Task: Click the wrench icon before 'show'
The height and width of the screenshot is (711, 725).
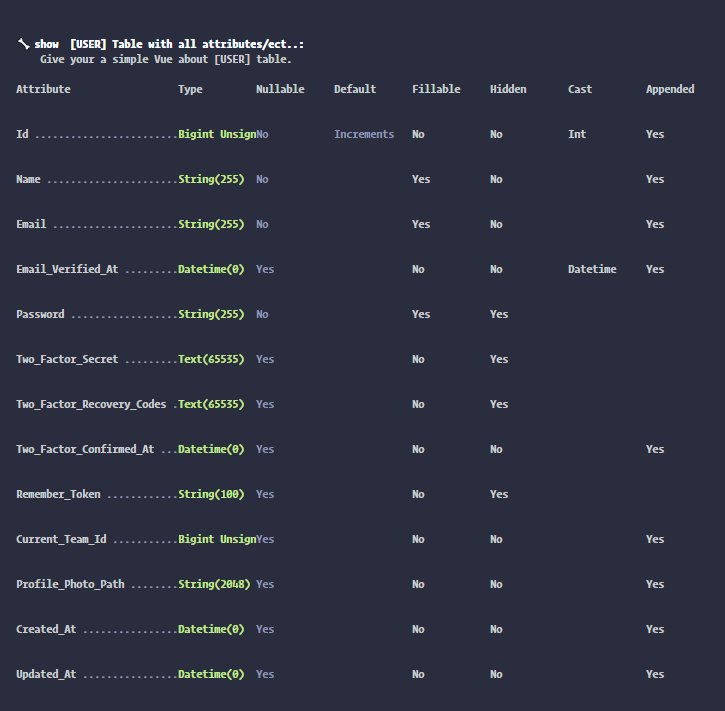Action: 23,44
